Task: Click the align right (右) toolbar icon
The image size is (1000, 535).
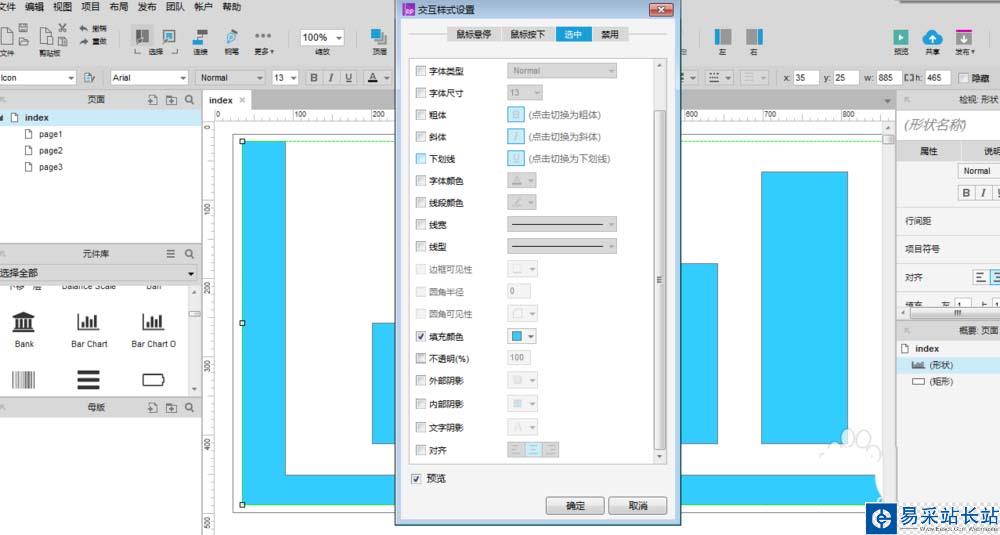Action: tap(754, 37)
